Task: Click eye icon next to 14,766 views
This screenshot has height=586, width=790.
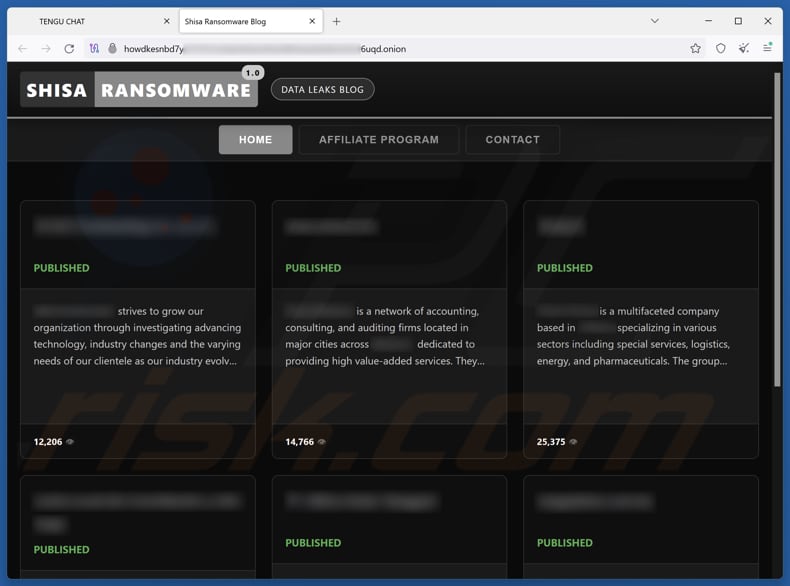Action: pyautogui.click(x=322, y=442)
